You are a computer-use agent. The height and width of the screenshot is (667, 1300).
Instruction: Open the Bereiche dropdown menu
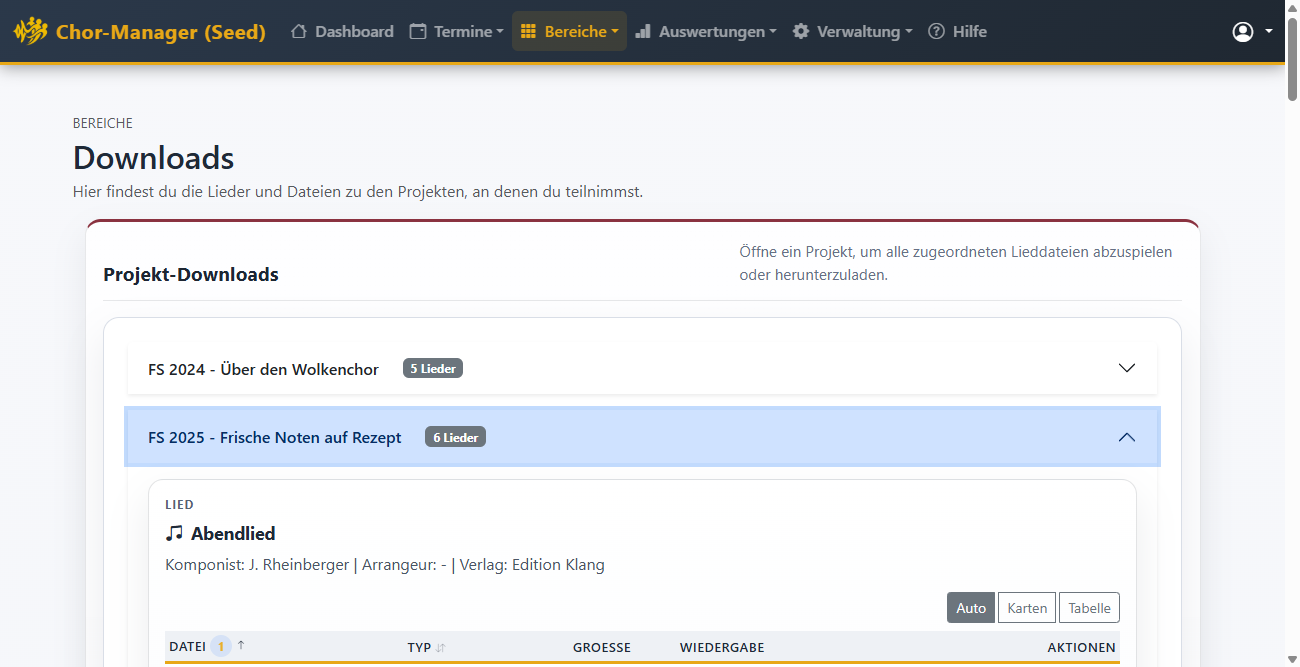click(x=569, y=31)
